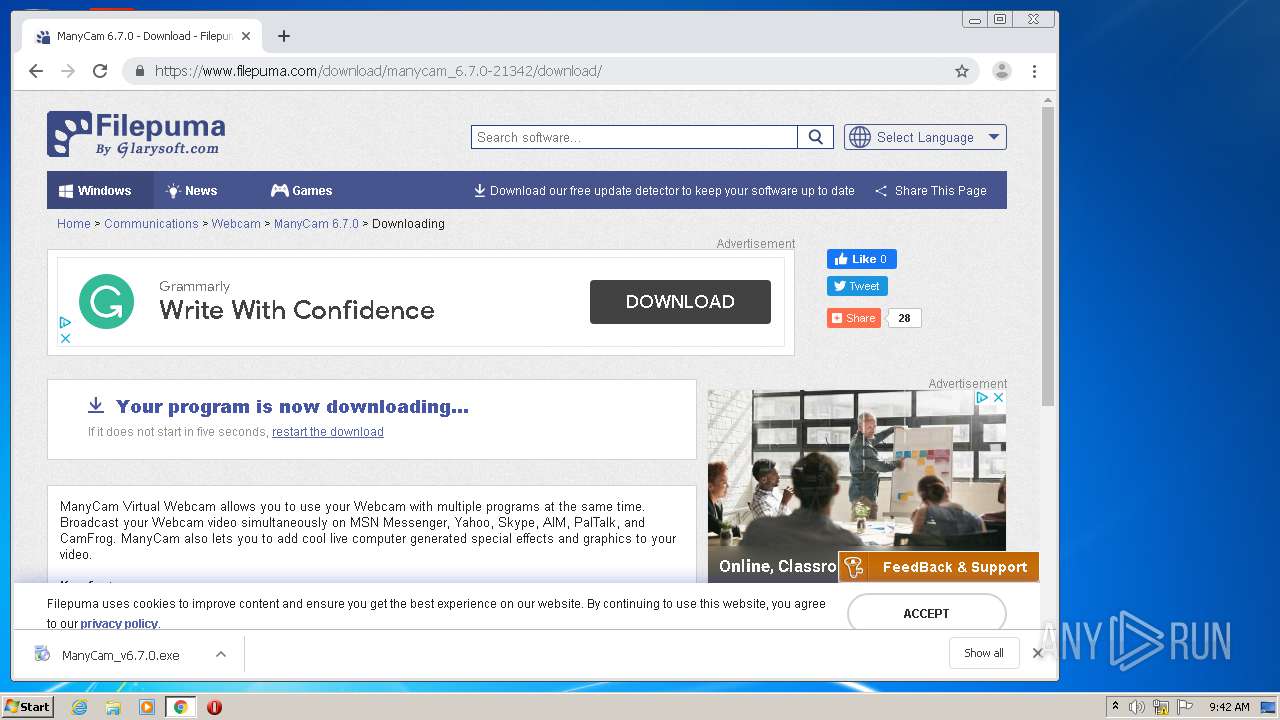Expand the ManyCam download options chevron

tap(221, 655)
